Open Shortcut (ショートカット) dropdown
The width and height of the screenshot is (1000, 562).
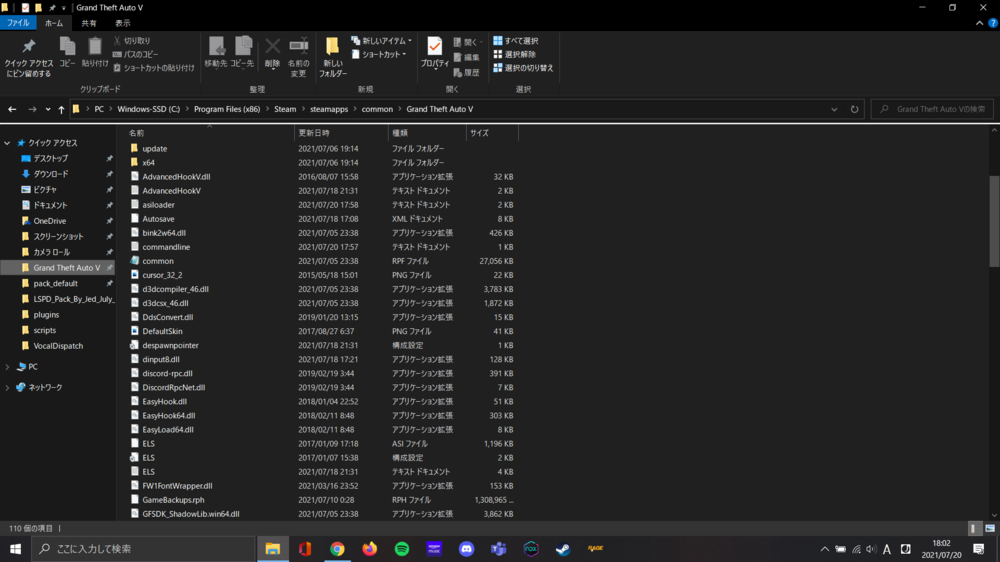click(379, 54)
